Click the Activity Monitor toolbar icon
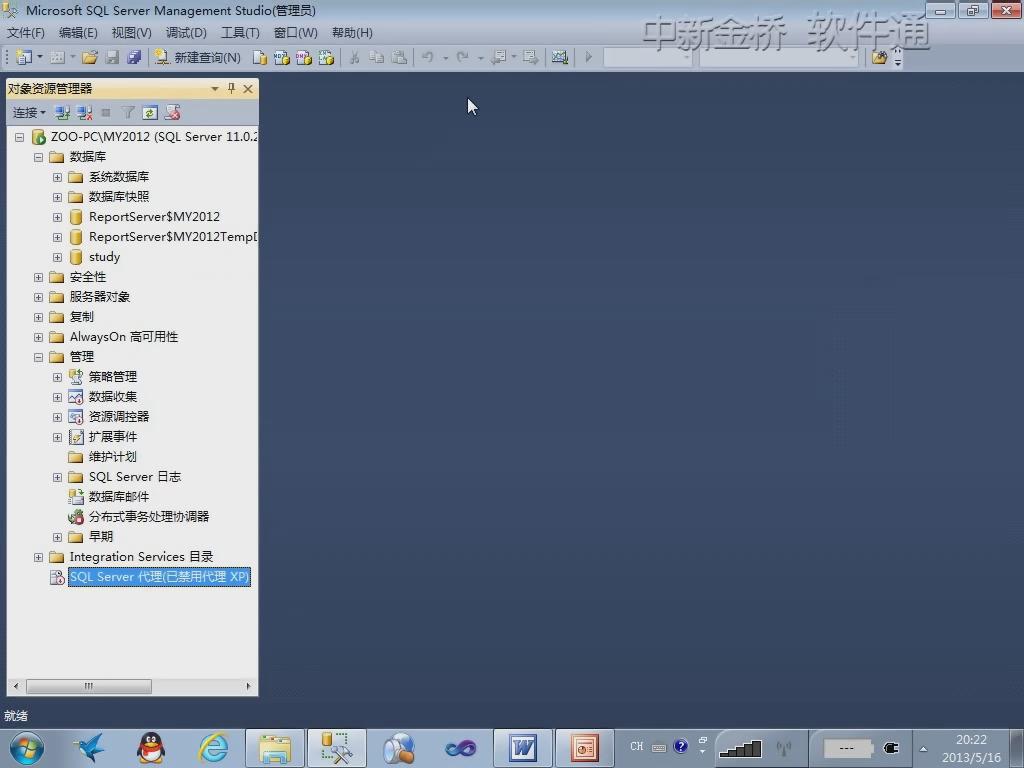The height and width of the screenshot is (768, 1024). click(560, 57)
